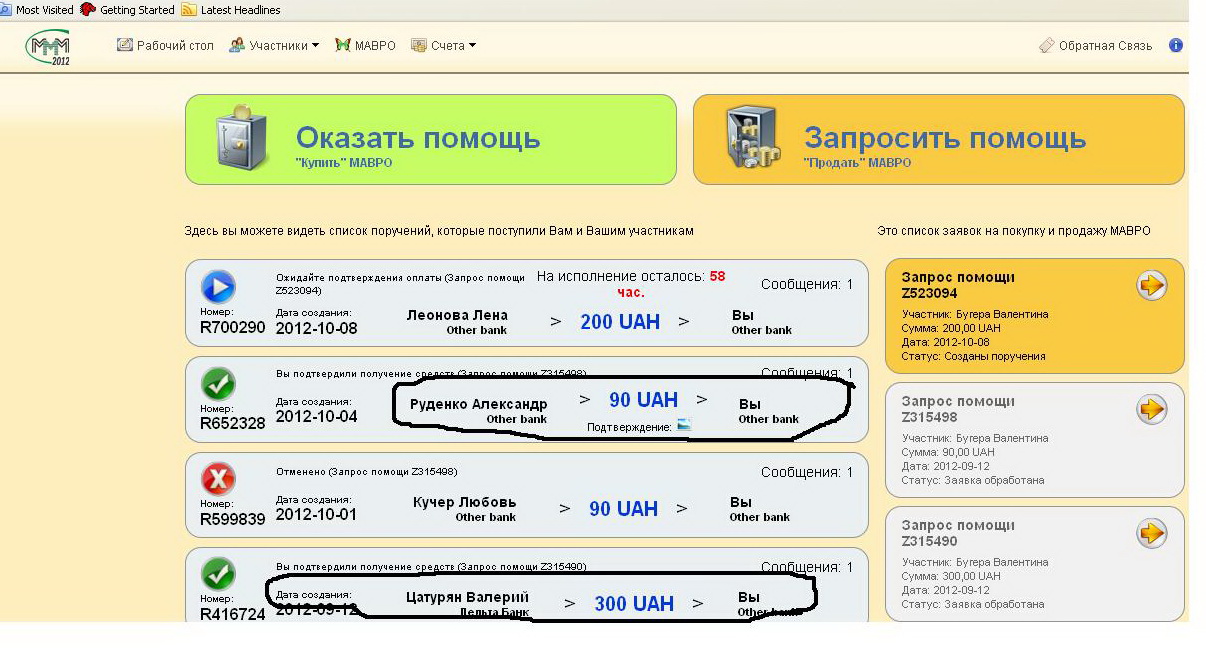The width and height of the screenshot is (1206, 653).
Task: Click the MMM 2012 logo
Action: [48, 46]
